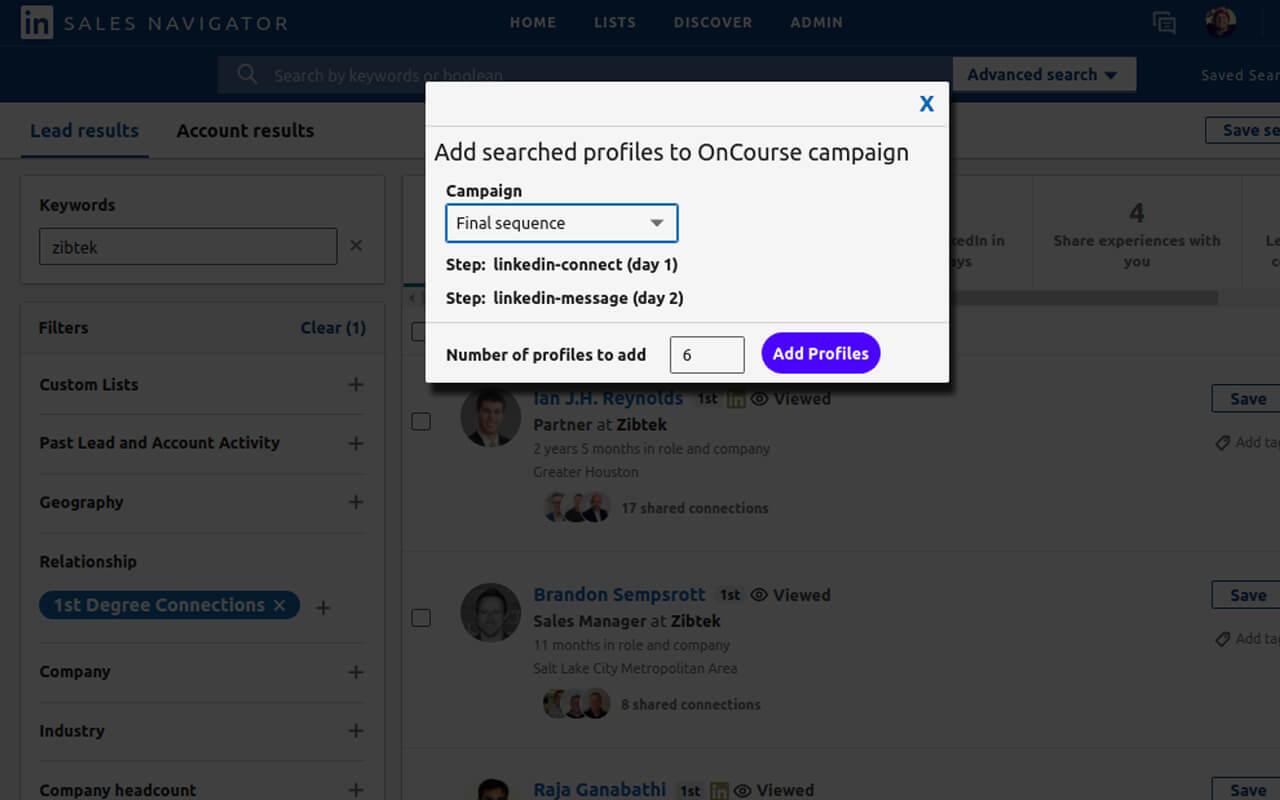Expand the Geography filter
Screen dimensions: 1280x800
(x=355, y=502)
